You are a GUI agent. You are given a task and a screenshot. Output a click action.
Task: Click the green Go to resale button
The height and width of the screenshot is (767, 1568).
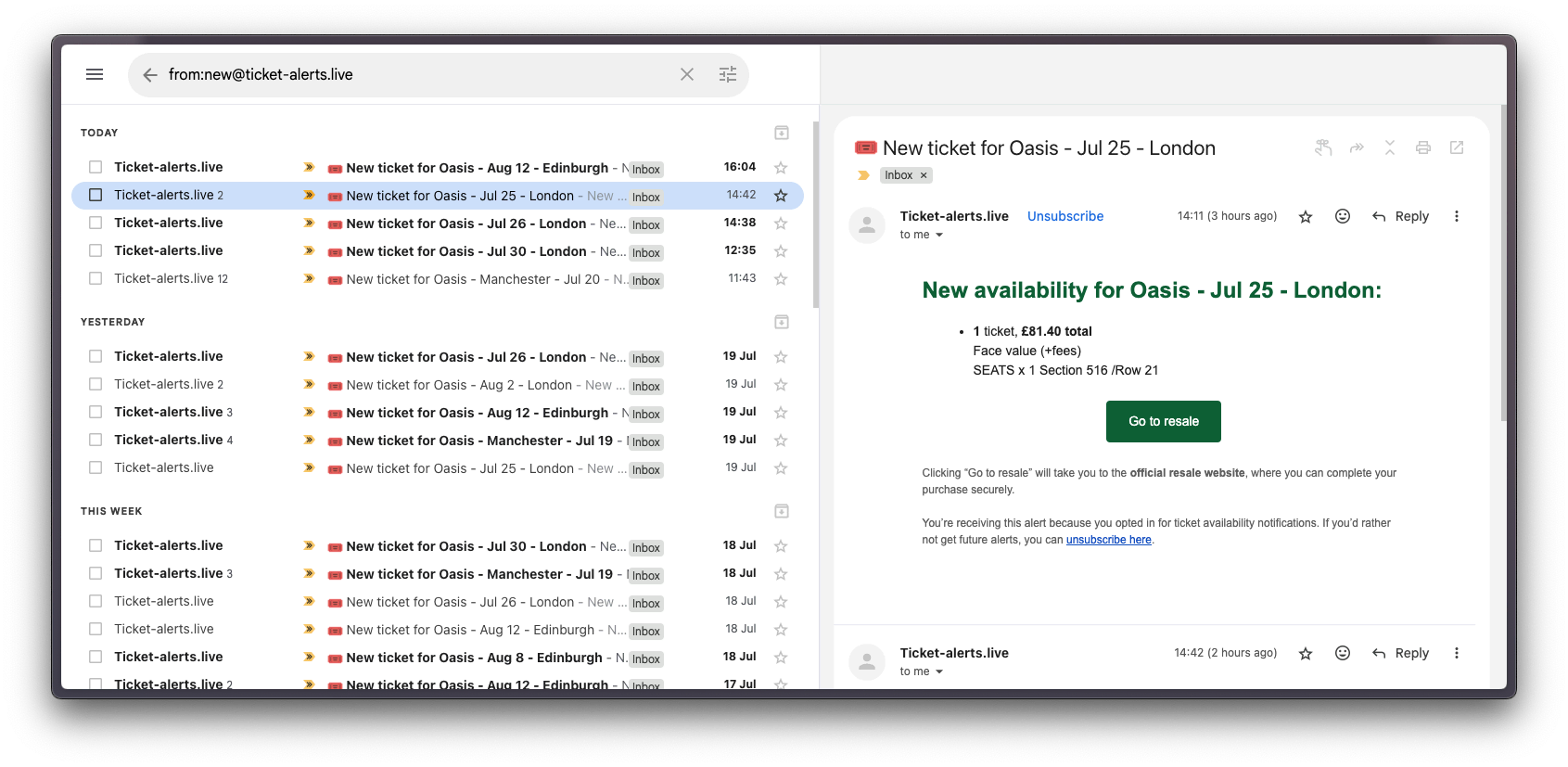point(1164,421)
